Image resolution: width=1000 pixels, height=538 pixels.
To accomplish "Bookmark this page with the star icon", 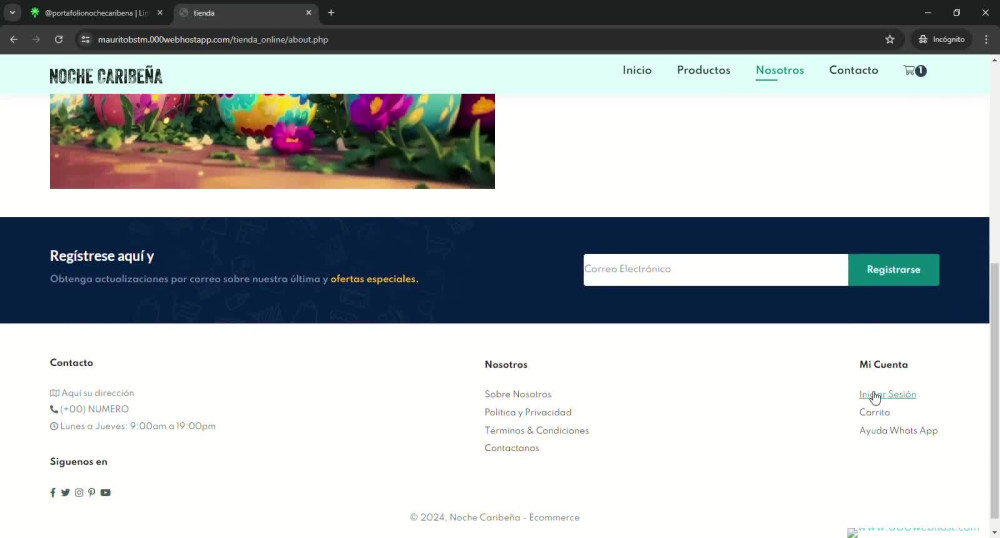I will click(x=890, y=40).
